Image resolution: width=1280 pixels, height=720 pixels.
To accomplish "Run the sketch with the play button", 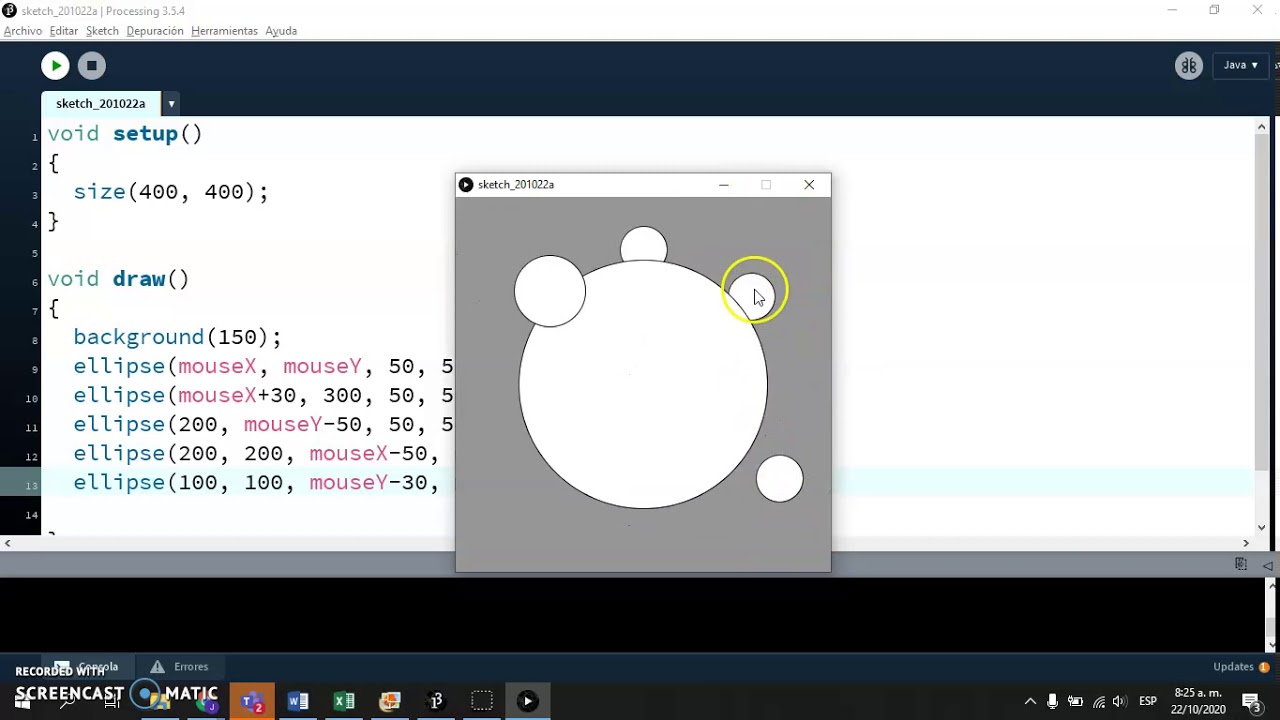I will pos(55,66).
